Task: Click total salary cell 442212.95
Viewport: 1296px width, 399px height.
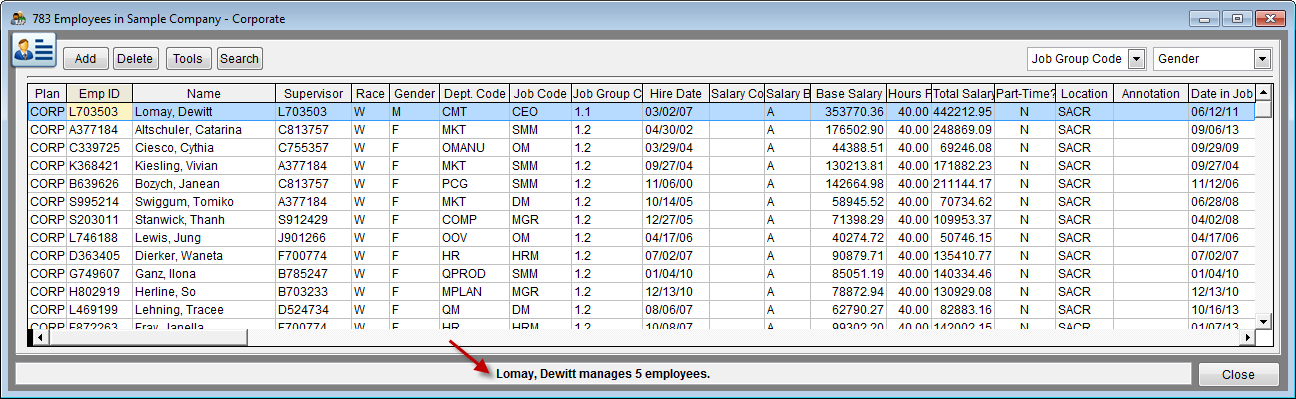Action: tap(963, 112)
